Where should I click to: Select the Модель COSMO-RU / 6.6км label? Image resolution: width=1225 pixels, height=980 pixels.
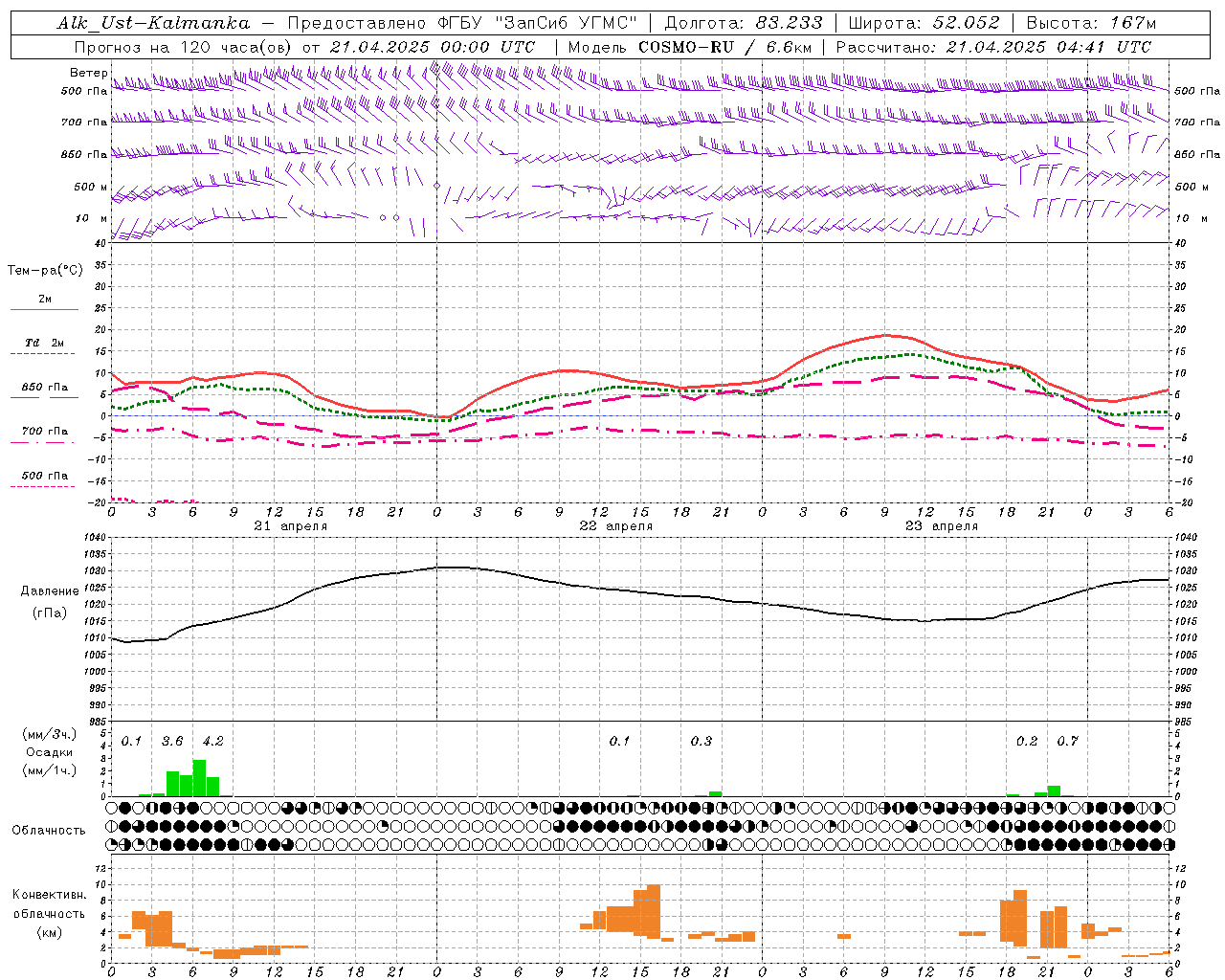690,47
